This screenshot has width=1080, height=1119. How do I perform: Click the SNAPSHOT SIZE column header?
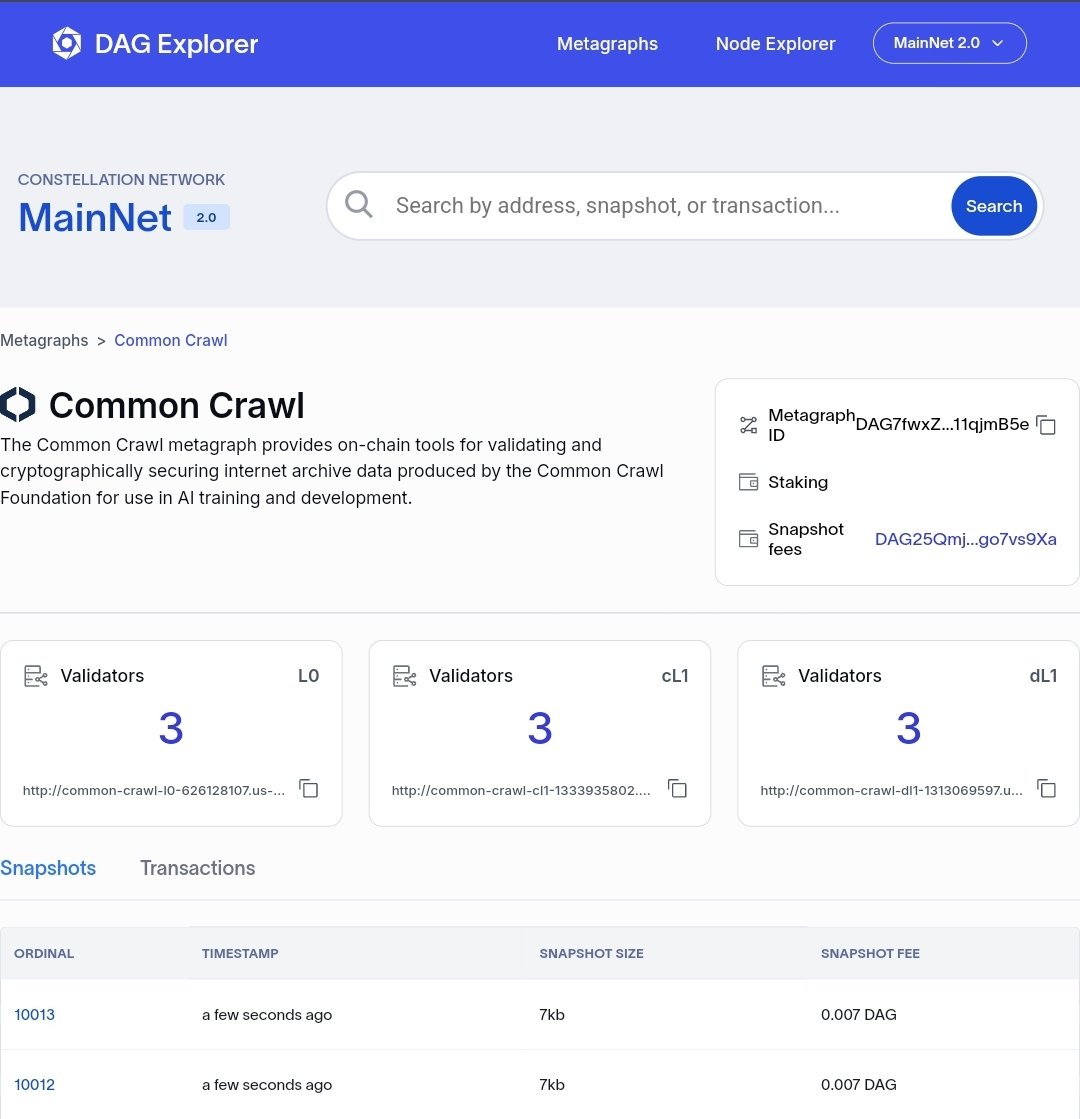click(591, 953)
